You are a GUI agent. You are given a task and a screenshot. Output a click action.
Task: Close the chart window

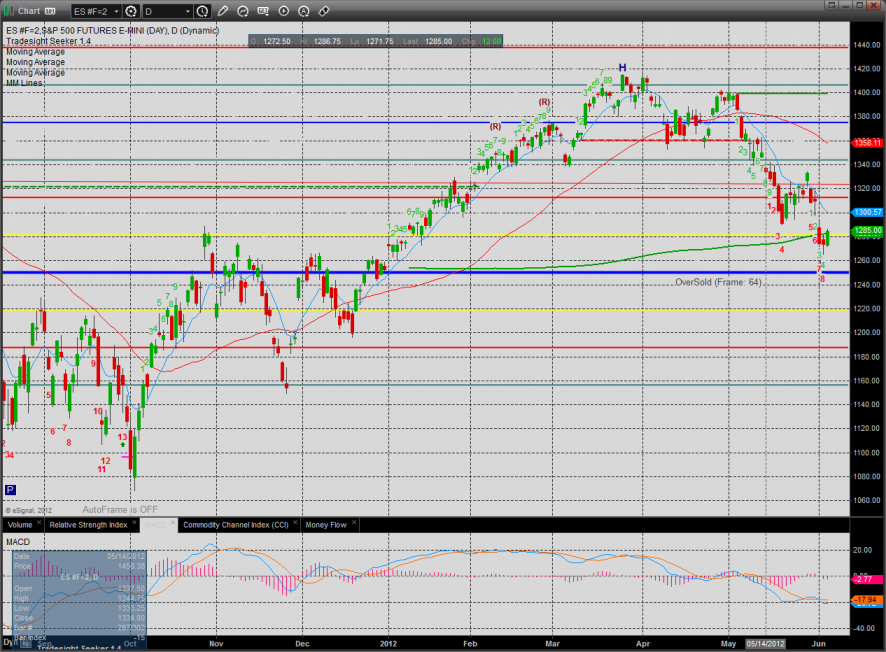(x=874, y=5)
